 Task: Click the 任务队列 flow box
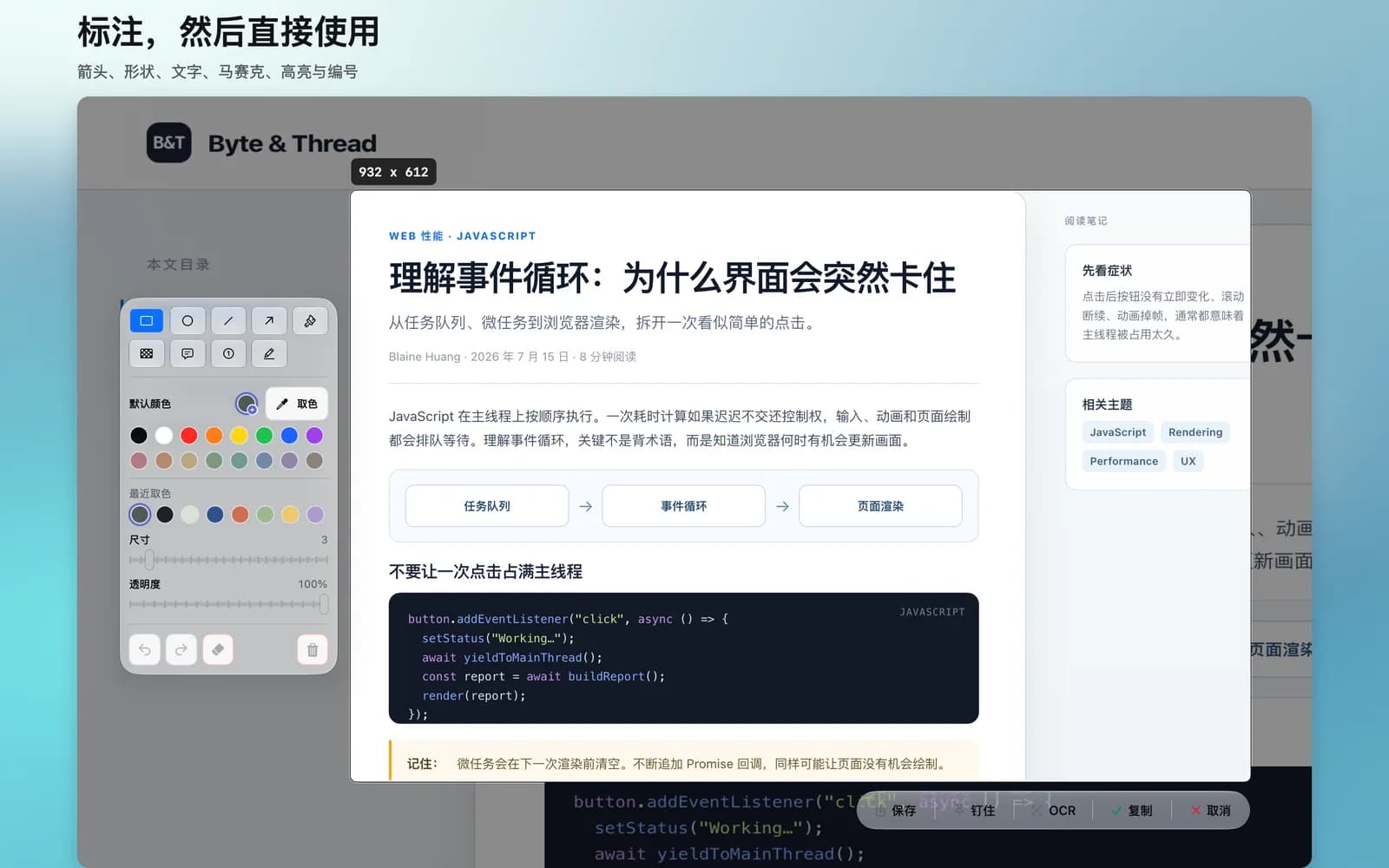487,506
